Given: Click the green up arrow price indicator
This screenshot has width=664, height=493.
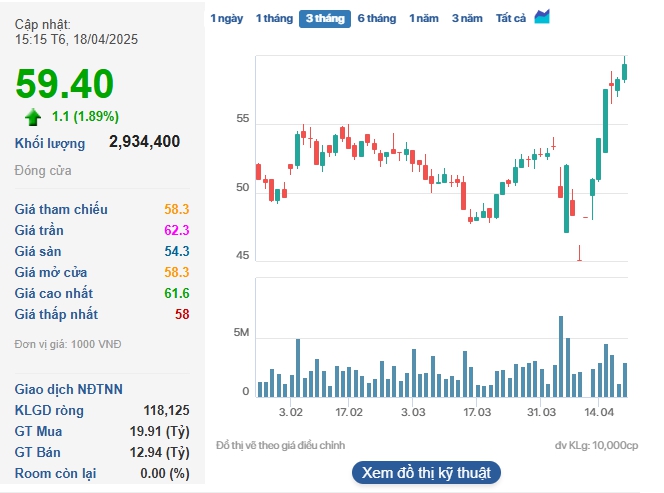Looking at the screenshot, I should point(33,116).
